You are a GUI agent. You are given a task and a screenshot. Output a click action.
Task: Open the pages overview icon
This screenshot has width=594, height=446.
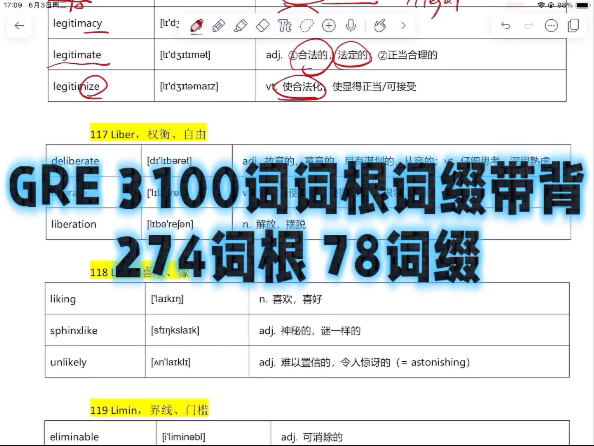574,25
